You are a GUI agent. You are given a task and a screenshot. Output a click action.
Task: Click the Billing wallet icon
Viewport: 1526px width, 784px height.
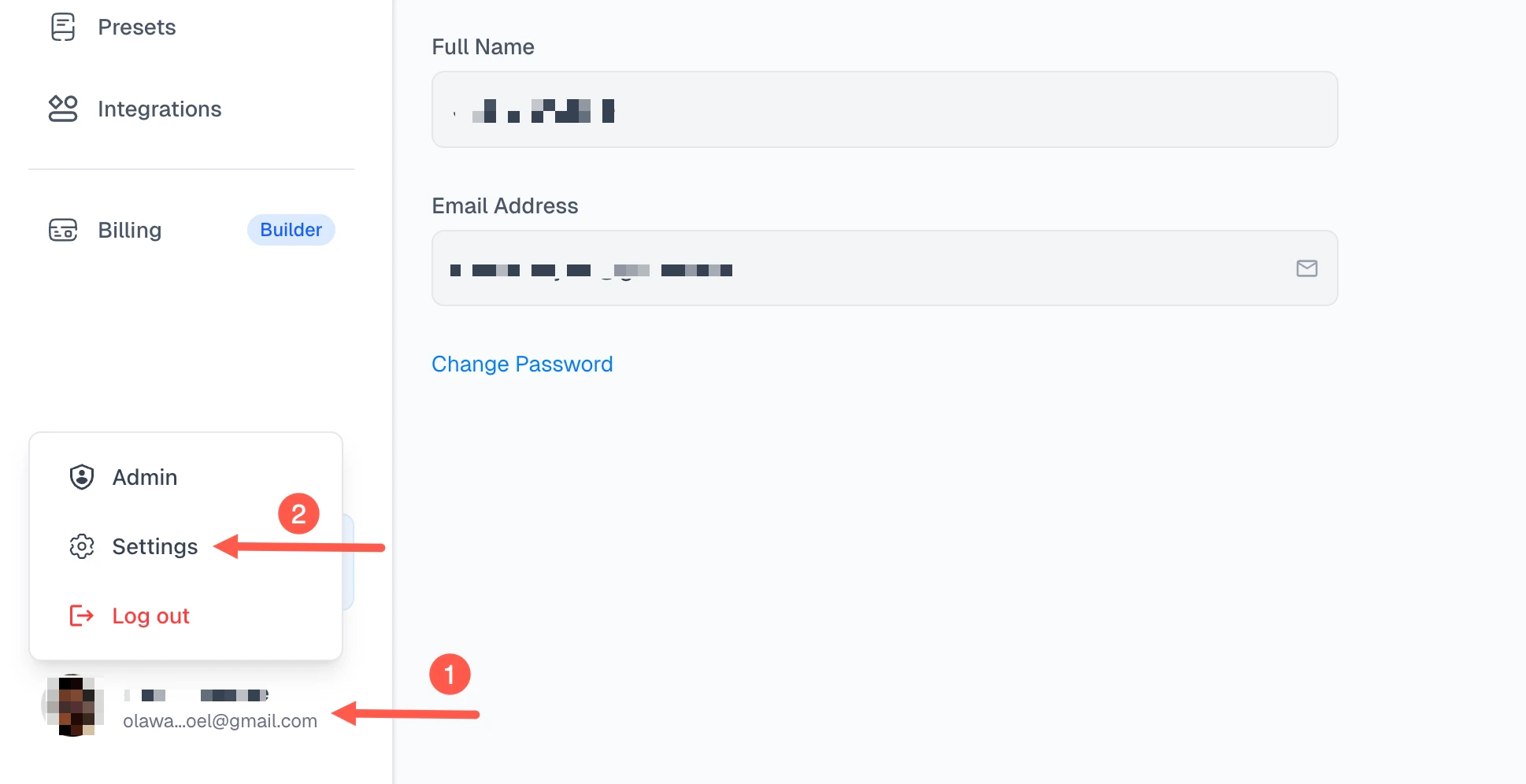pyautogui.click(x=63, y=230)
